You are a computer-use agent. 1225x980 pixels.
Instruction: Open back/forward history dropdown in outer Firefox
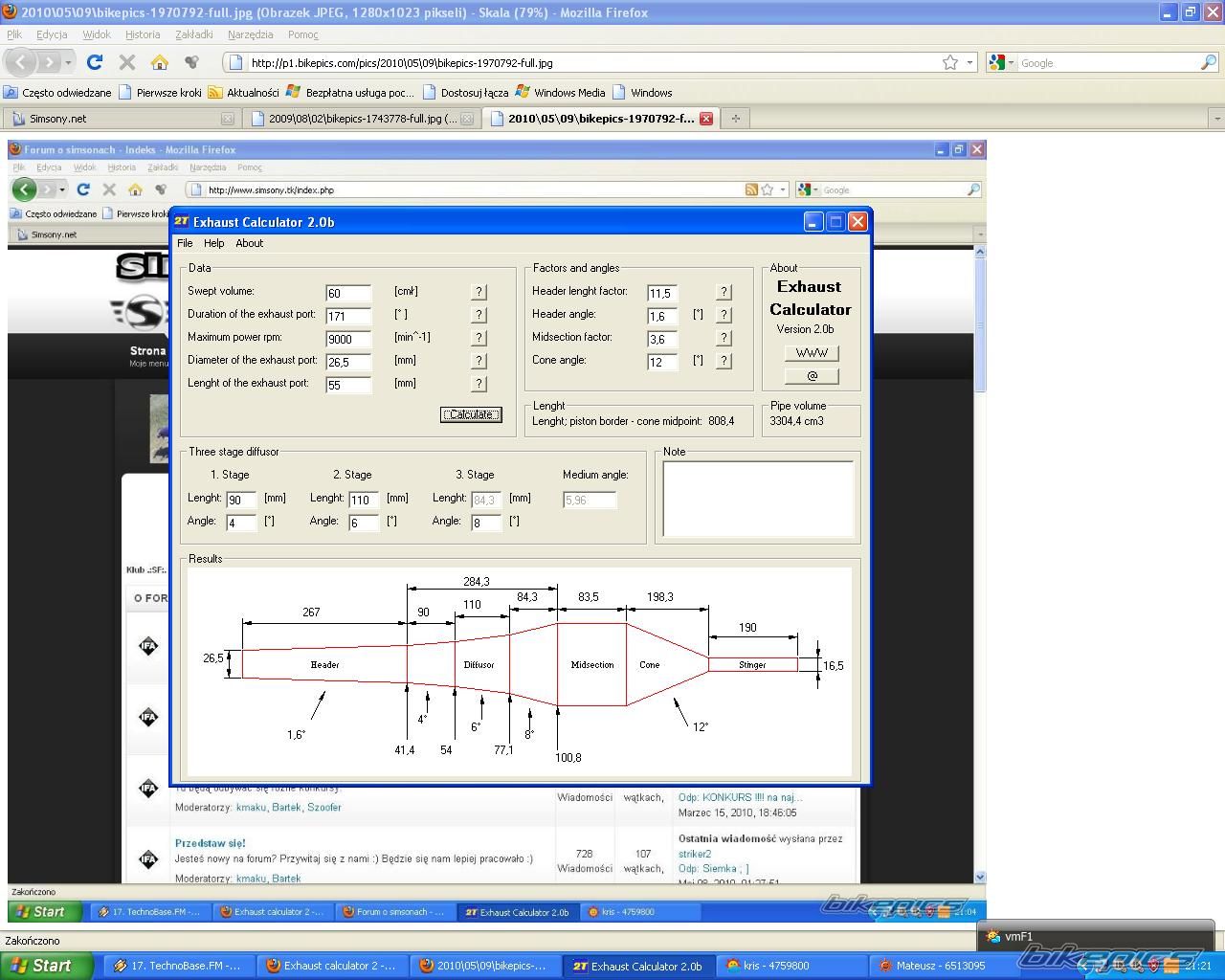point(68,62)
